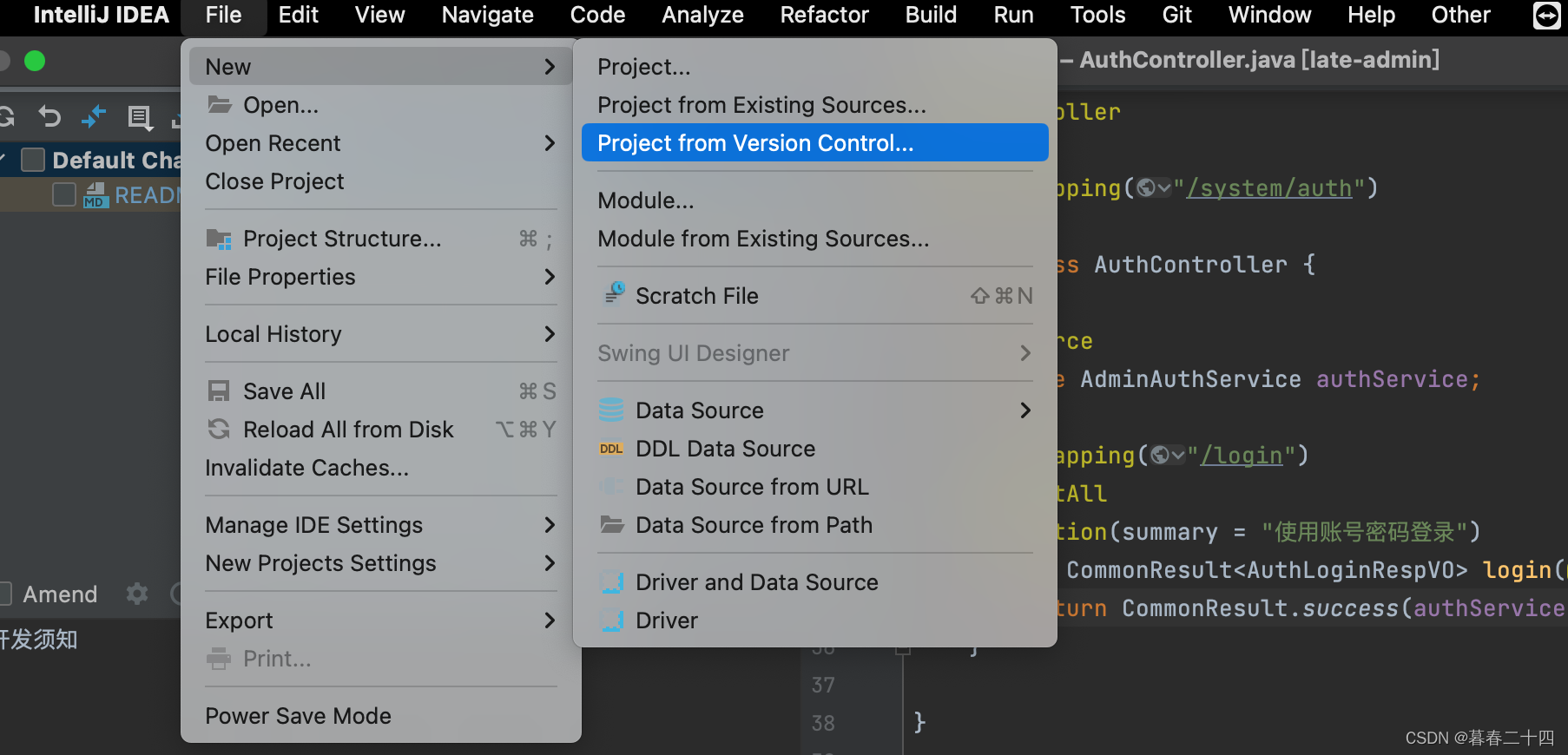Click the Reload All from Disk icon
1568x755 pixels.
[x=219, y=429]
